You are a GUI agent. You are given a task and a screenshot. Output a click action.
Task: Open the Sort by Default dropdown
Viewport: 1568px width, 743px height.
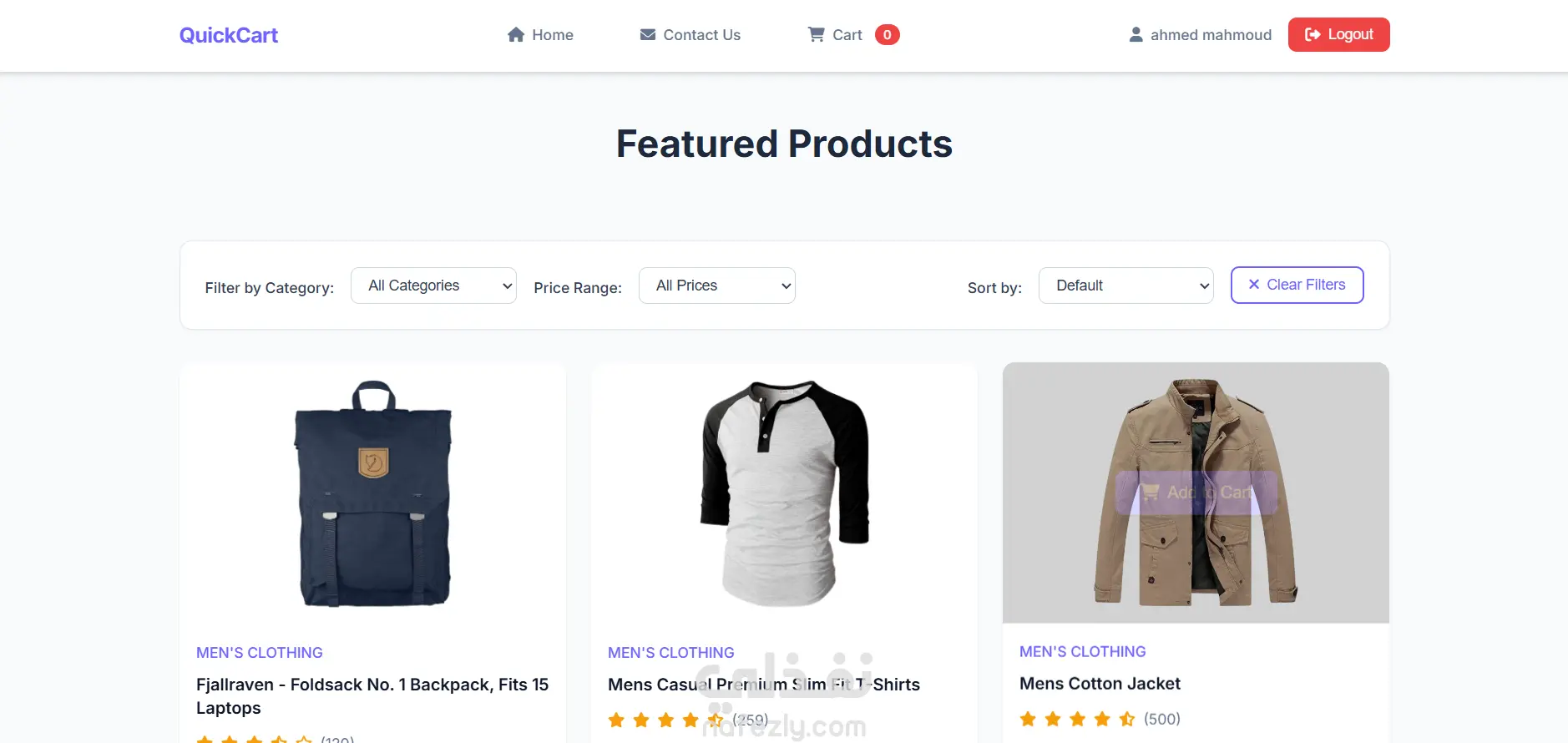(x=1125, y=286)
